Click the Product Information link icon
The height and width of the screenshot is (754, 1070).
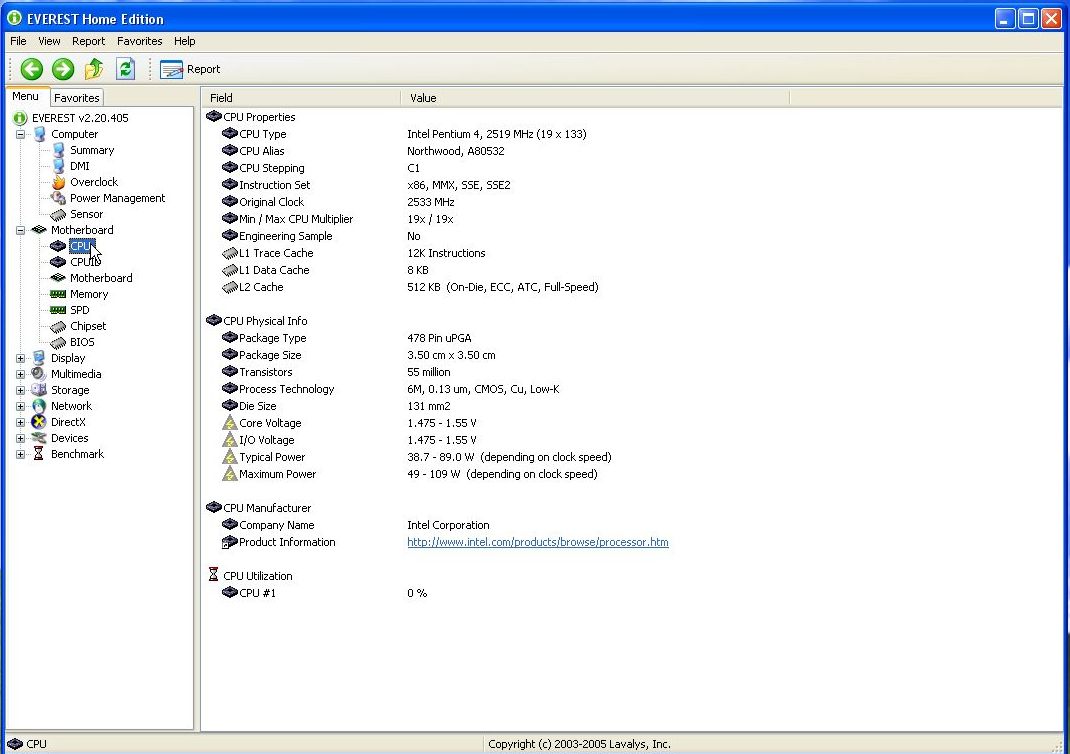[x=229, y=542]
